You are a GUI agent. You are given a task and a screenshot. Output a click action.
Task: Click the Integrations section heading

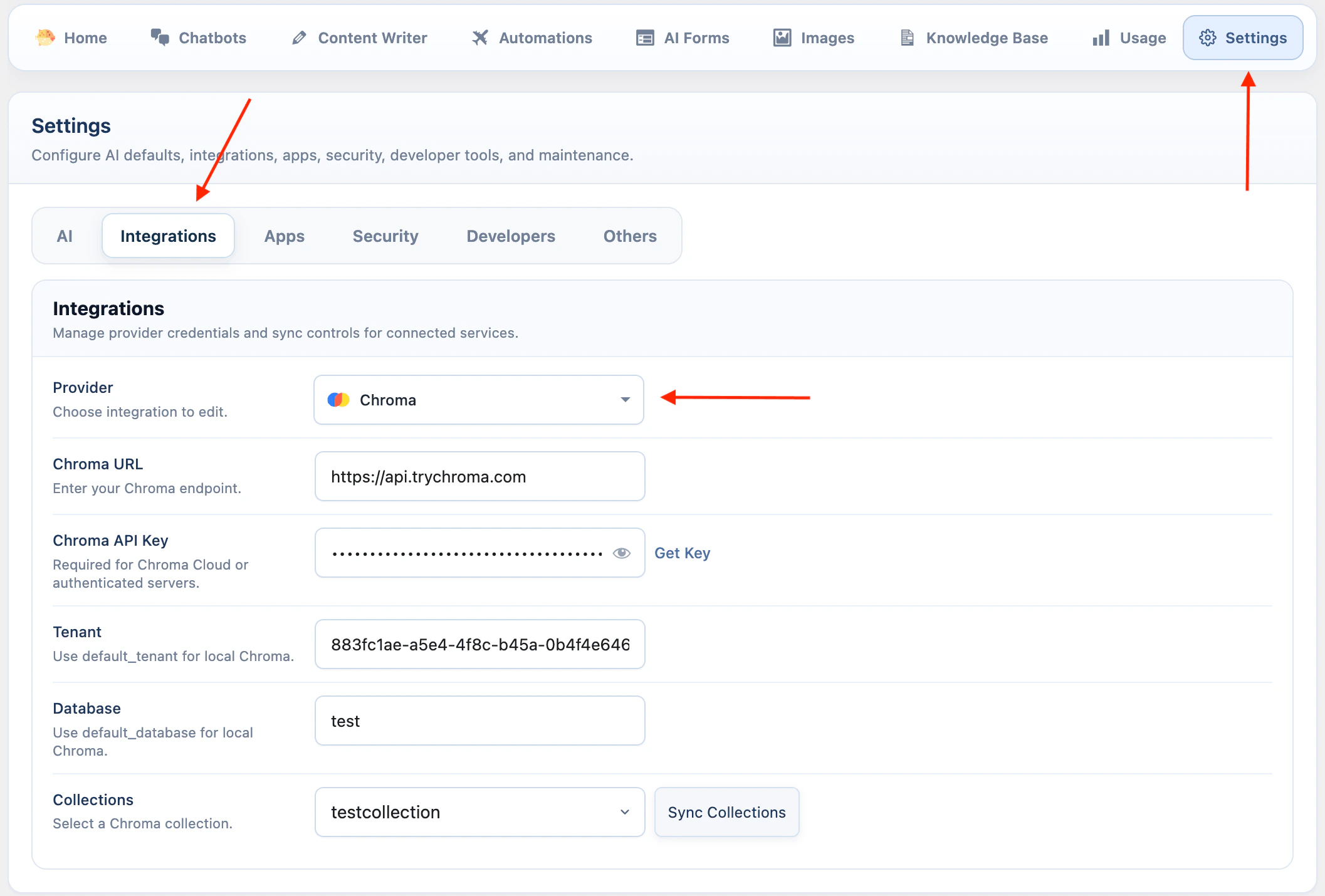point(108,308)
